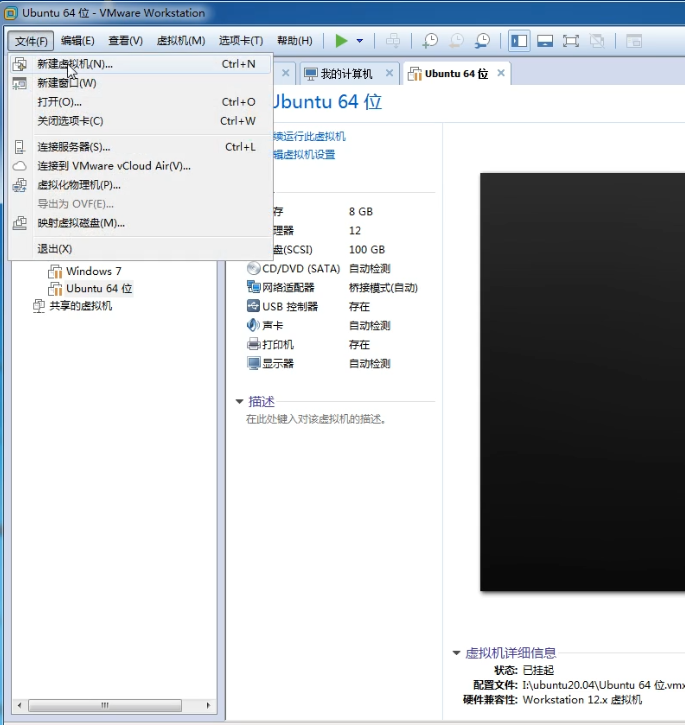Choose 退出(X) from the File menu
The width and height of the screenshot is (685, 725).
140,249
